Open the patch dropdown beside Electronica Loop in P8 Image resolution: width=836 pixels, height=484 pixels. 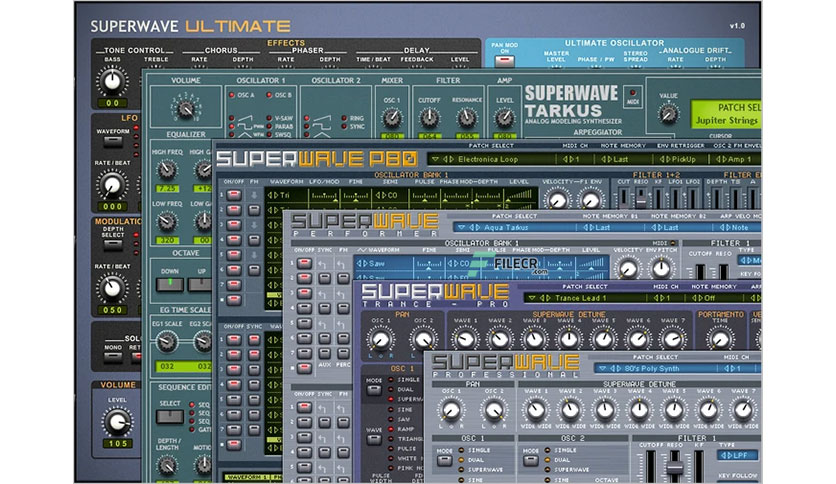[x=436, y=159]
